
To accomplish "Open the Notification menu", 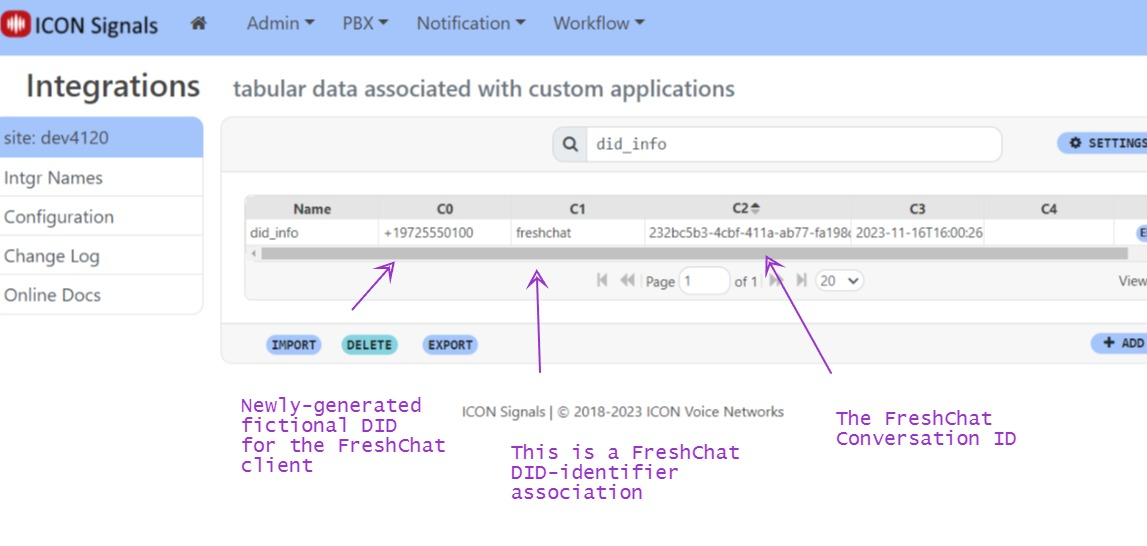I will [x=470, y=23].
